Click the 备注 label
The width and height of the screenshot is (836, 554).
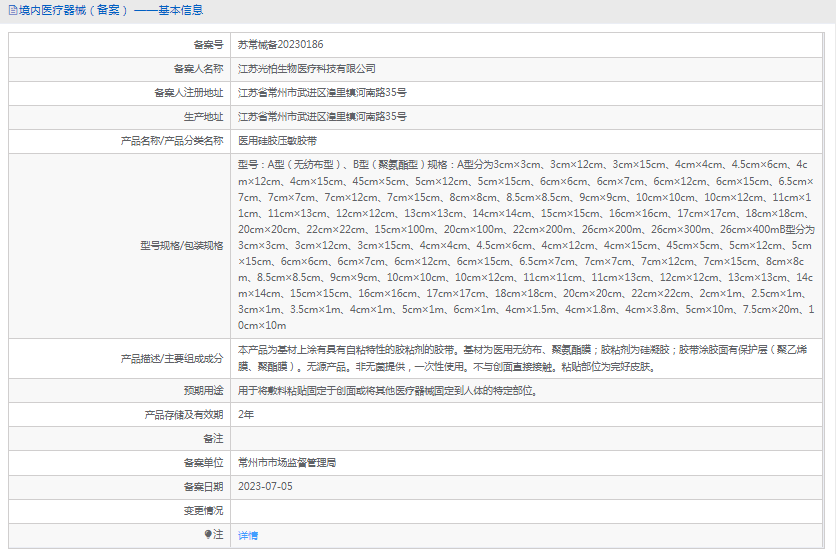(x=213, y=439)
